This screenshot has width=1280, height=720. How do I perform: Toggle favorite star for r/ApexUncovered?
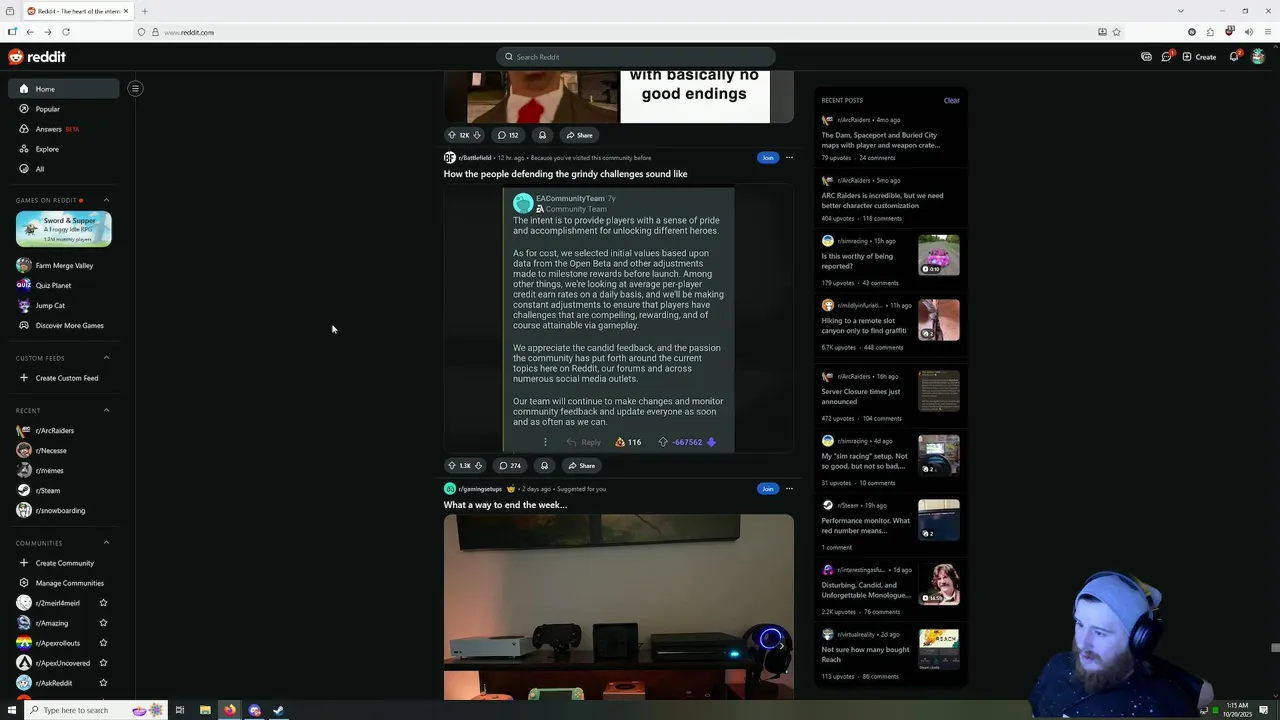[x=103, y=663]
